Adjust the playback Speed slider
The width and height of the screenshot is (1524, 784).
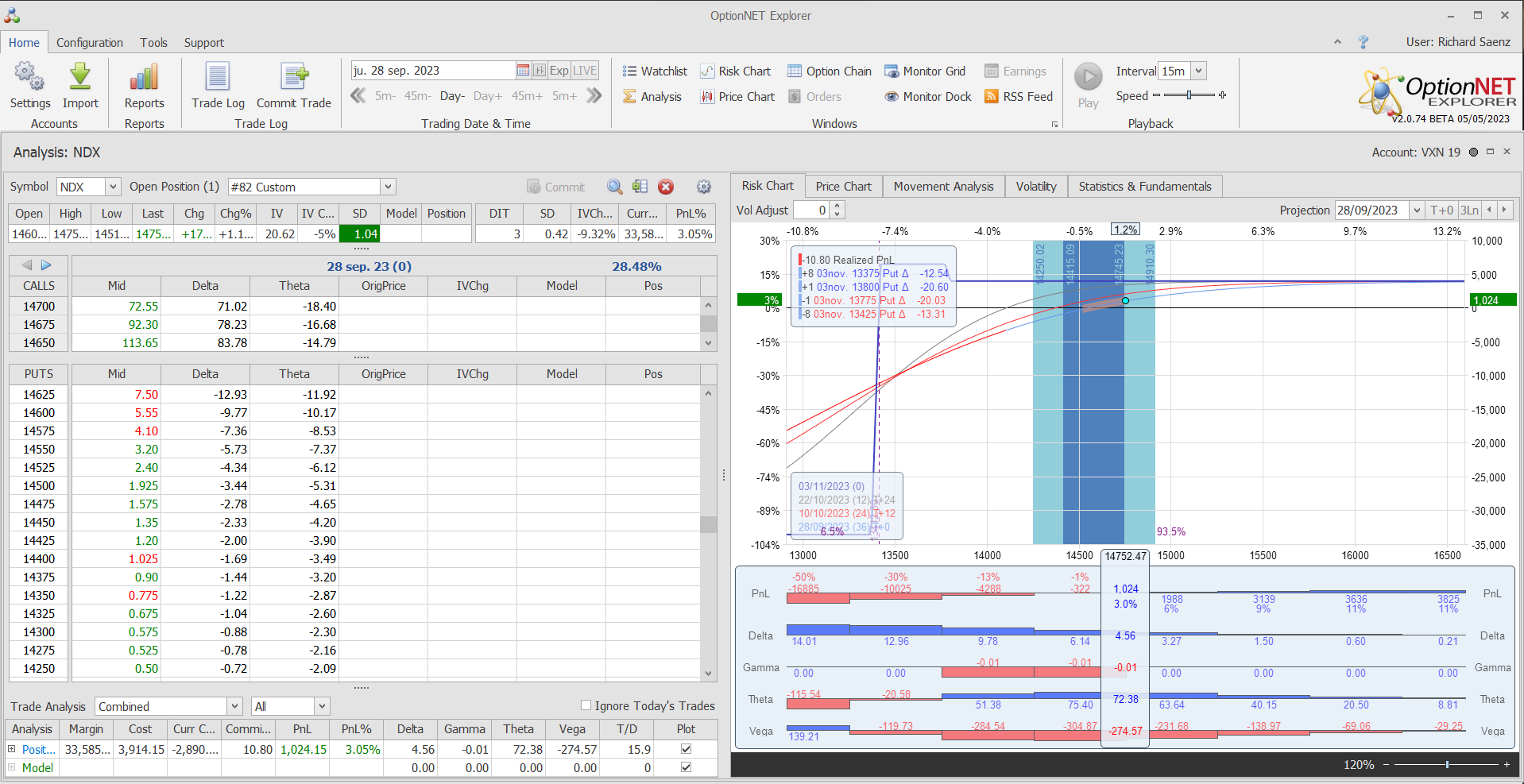point(1189,95)
